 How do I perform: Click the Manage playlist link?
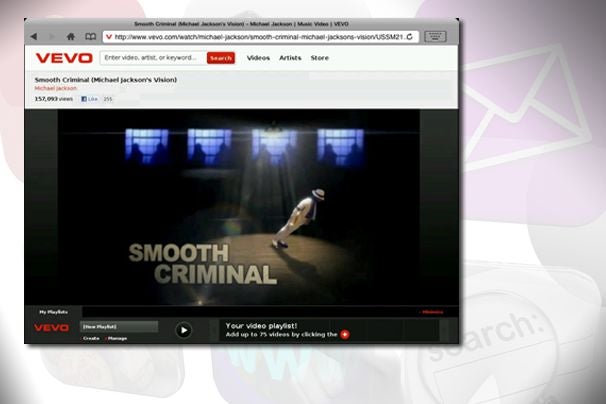click(117, 338)
